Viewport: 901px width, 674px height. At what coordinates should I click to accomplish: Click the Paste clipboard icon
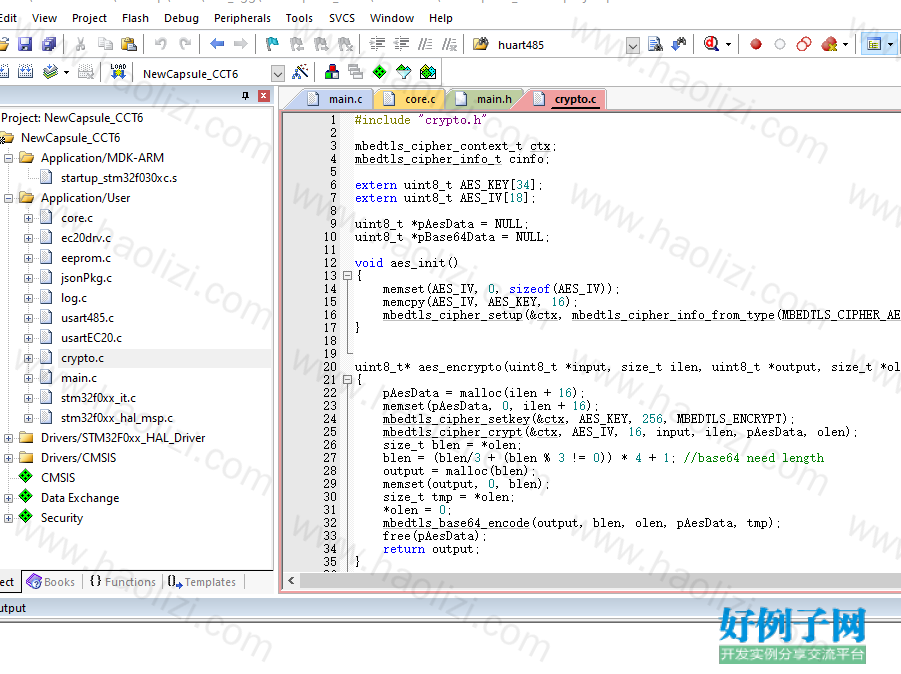click(129, 44)
